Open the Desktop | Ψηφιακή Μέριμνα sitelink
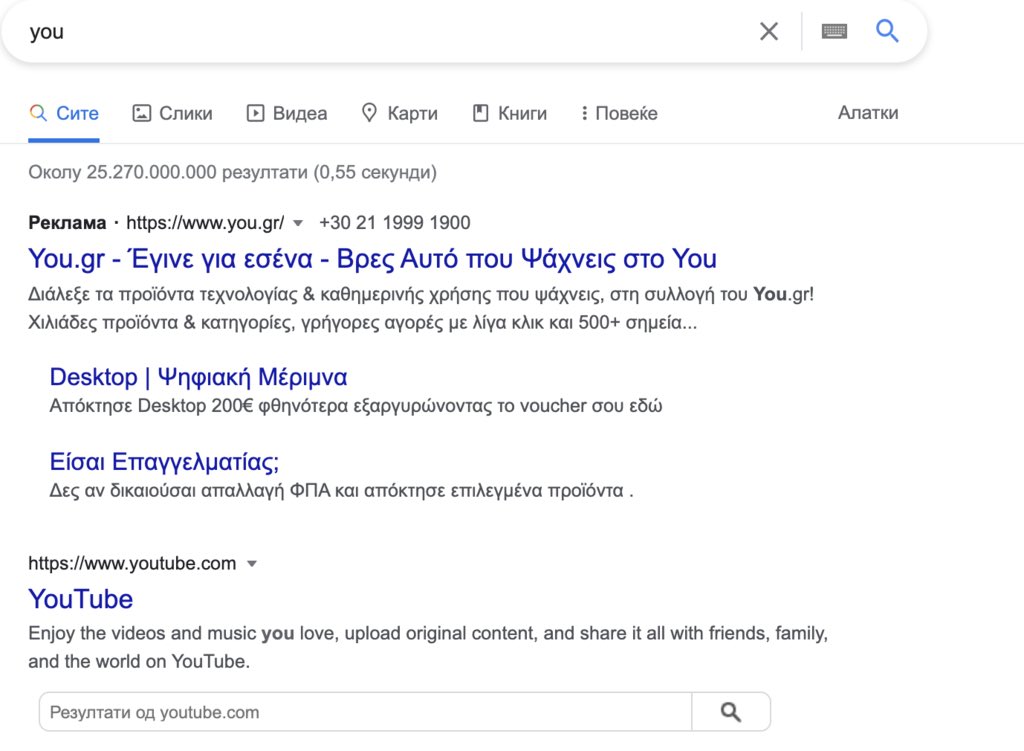Image resolution: width=1024 pixels, height=751 pixels. (199, 377)
